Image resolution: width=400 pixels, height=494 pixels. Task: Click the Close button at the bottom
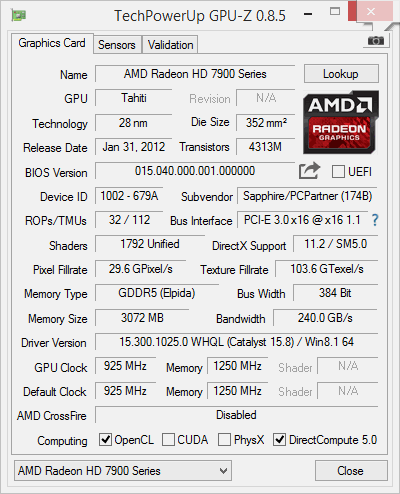point(351,471)
